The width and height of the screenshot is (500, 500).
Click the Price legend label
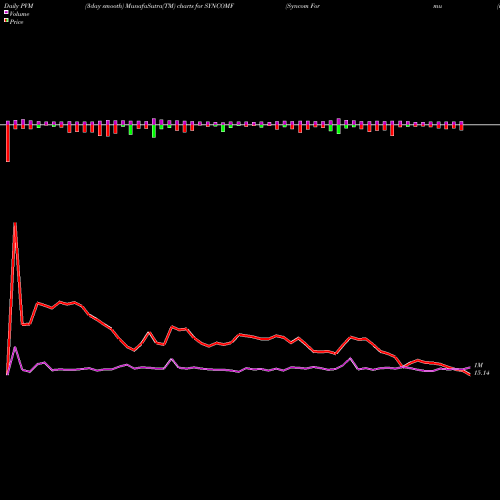tap(16, 22)
